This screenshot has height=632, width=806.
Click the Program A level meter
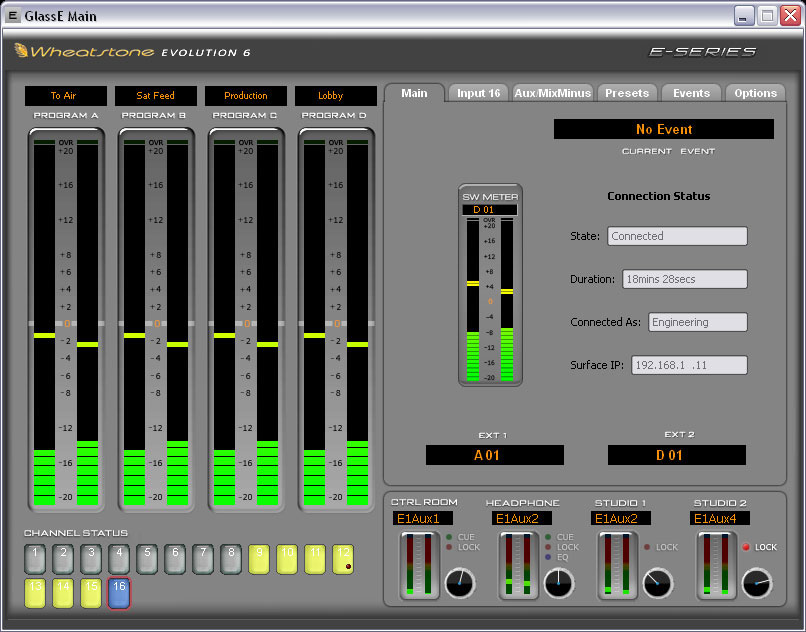tap(66, 320)
